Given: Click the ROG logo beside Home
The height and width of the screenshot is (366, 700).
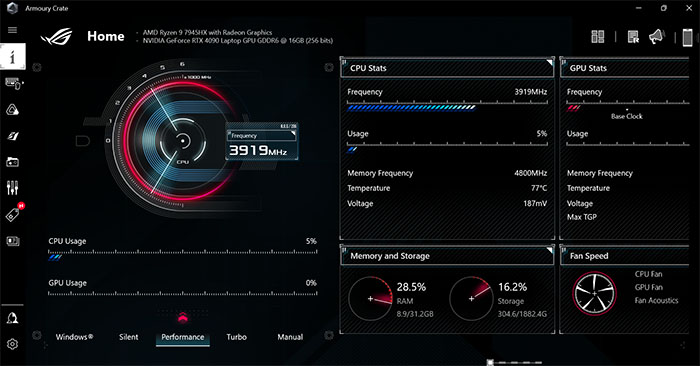Looking at the screenshot, I should tap(57, 37).
